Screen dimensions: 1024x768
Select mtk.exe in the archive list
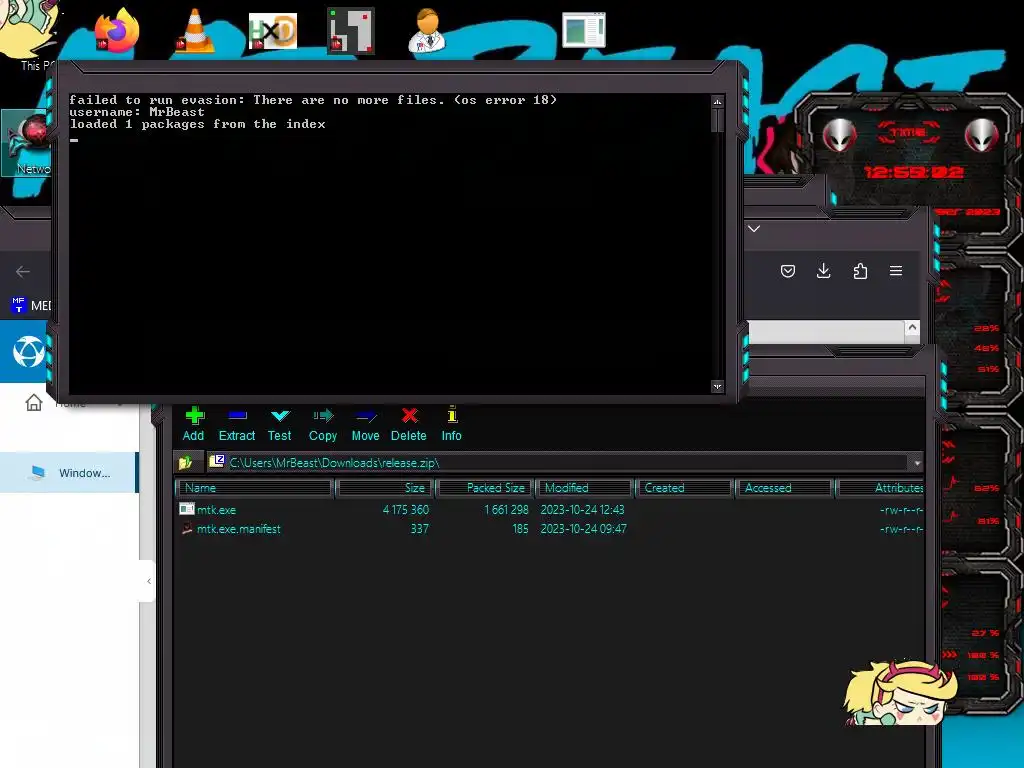pyautogui.click(x=217, y=509)
